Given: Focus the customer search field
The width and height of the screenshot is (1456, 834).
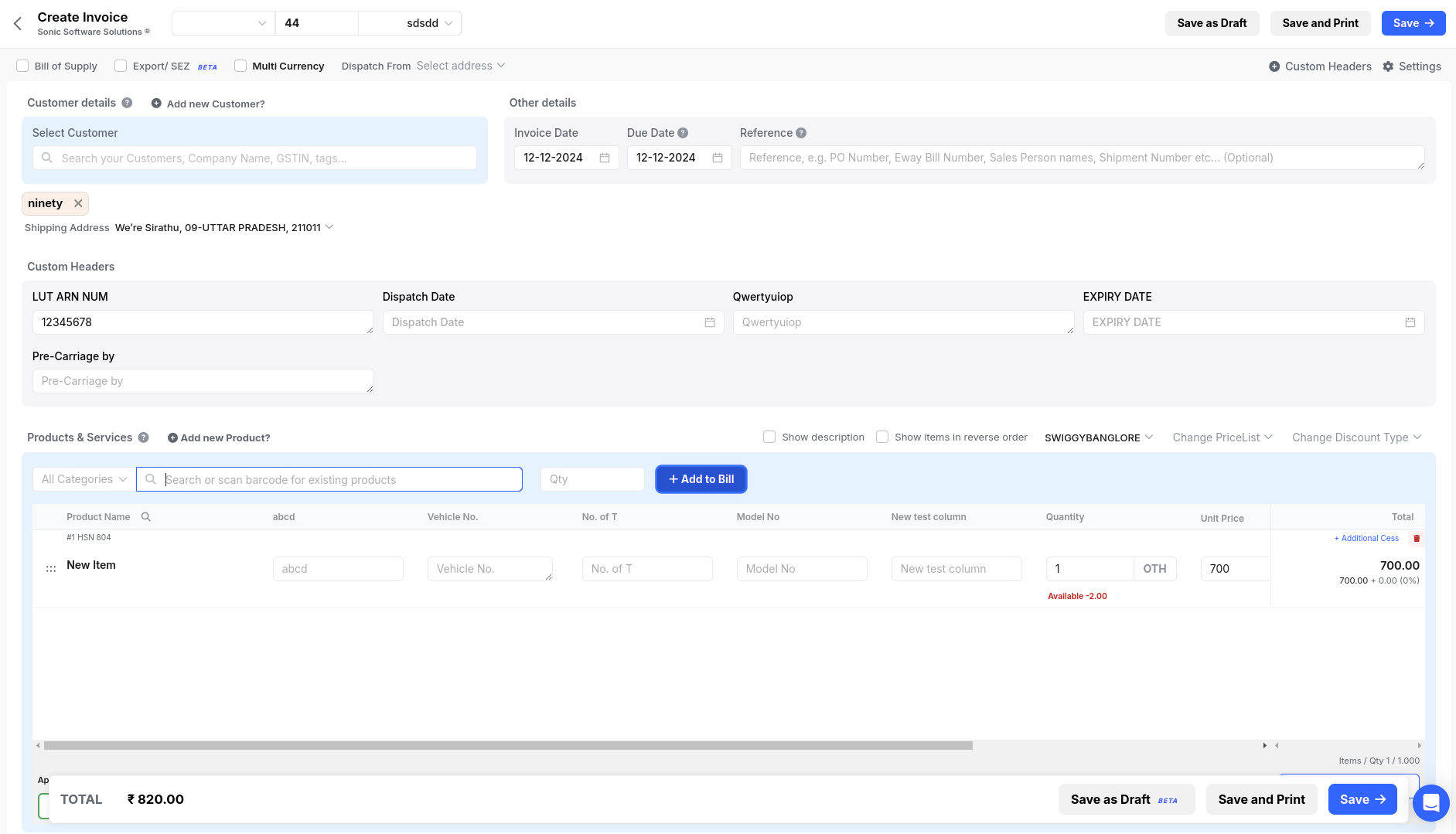Looking at the screenshot, I should click(254, 158).
